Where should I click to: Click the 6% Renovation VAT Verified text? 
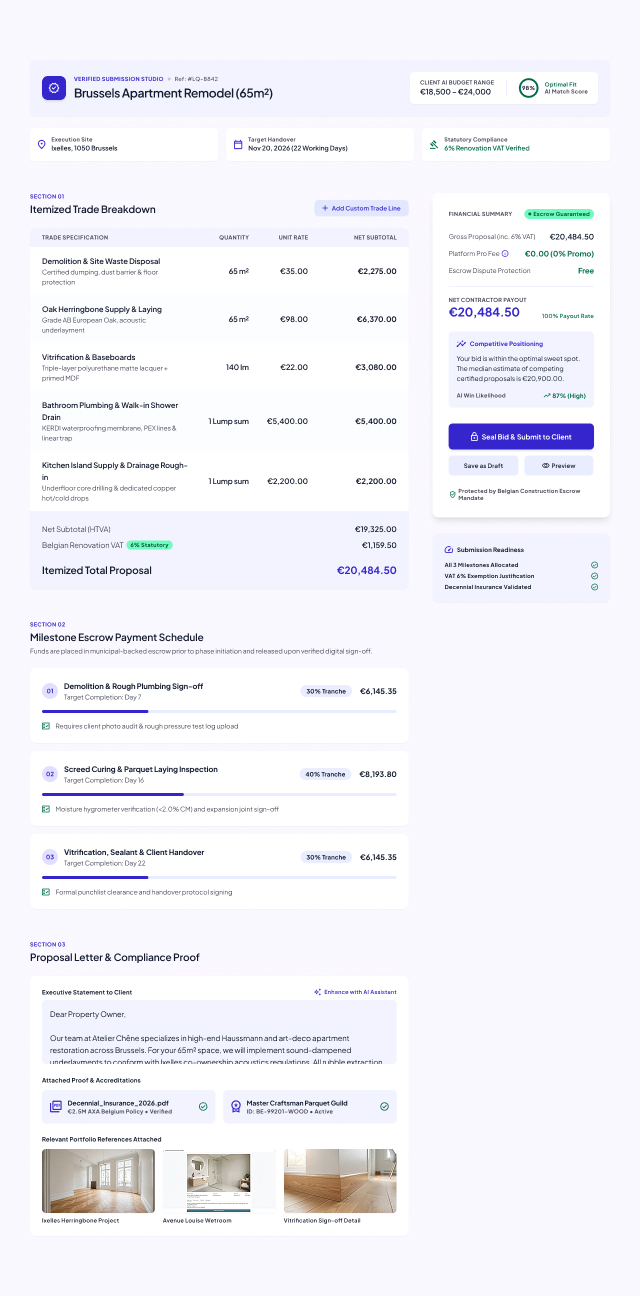click(x=487, y=148)
